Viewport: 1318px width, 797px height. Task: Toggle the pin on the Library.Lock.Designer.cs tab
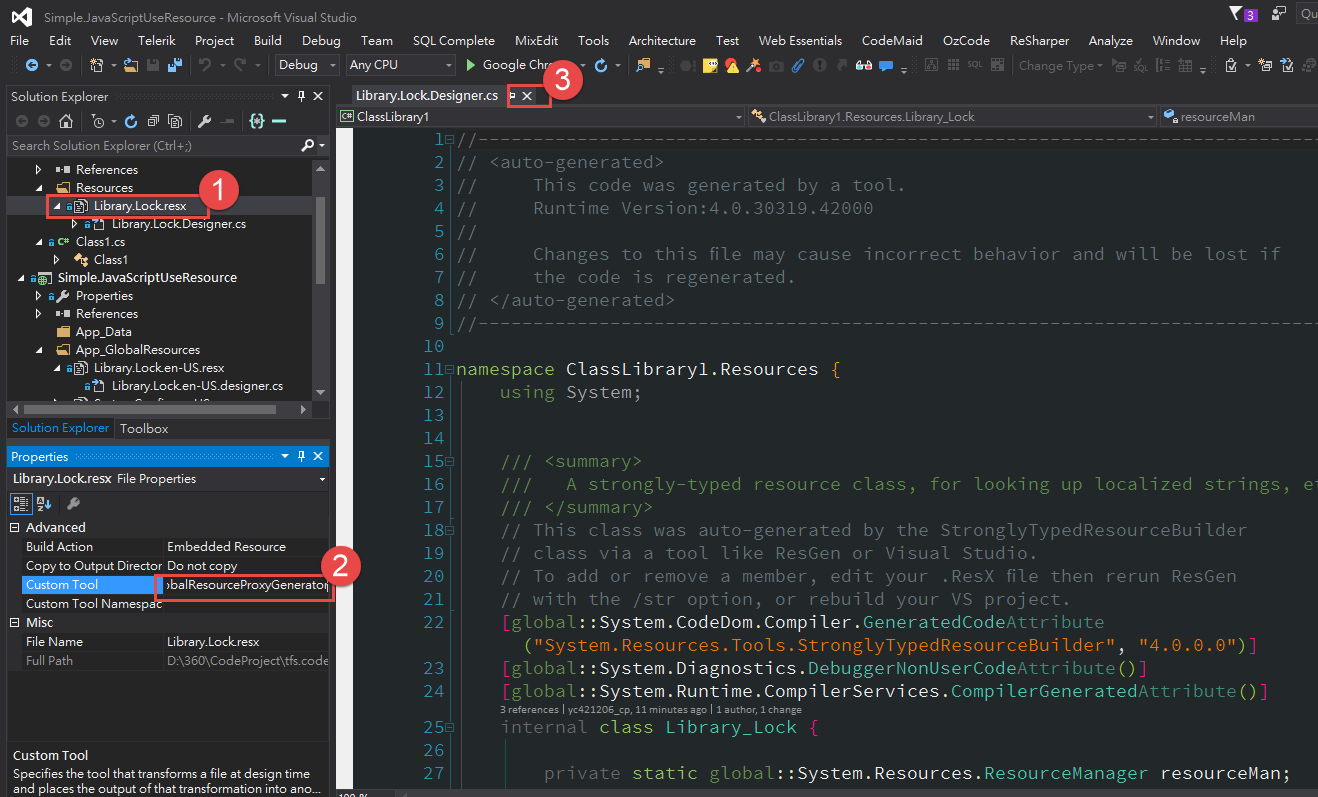[x=512, y=96]
